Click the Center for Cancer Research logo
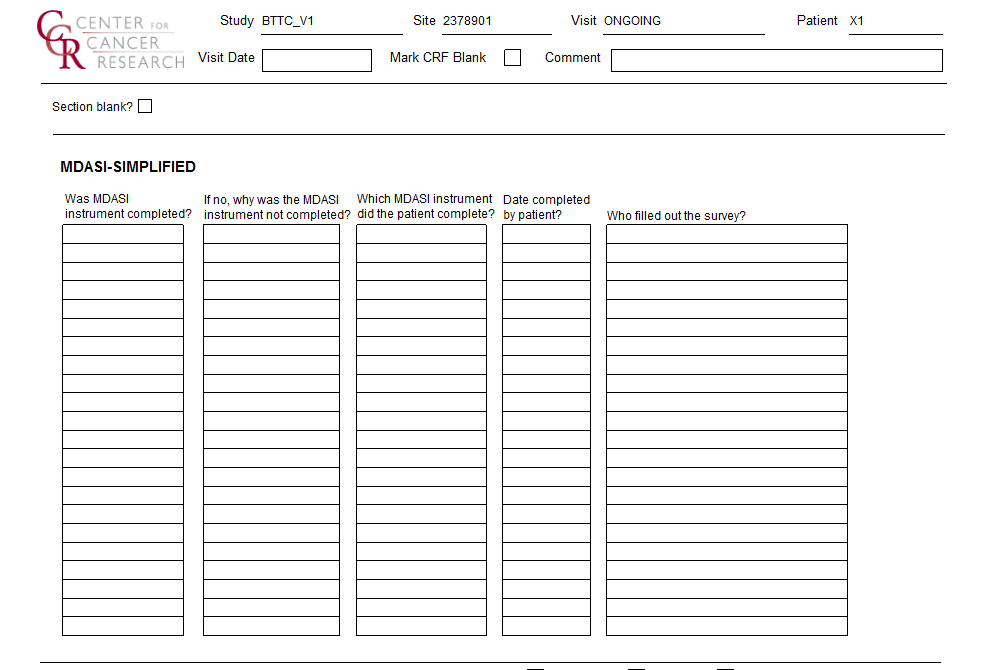This screenshot has height=670, width=992. coord(110,41)
